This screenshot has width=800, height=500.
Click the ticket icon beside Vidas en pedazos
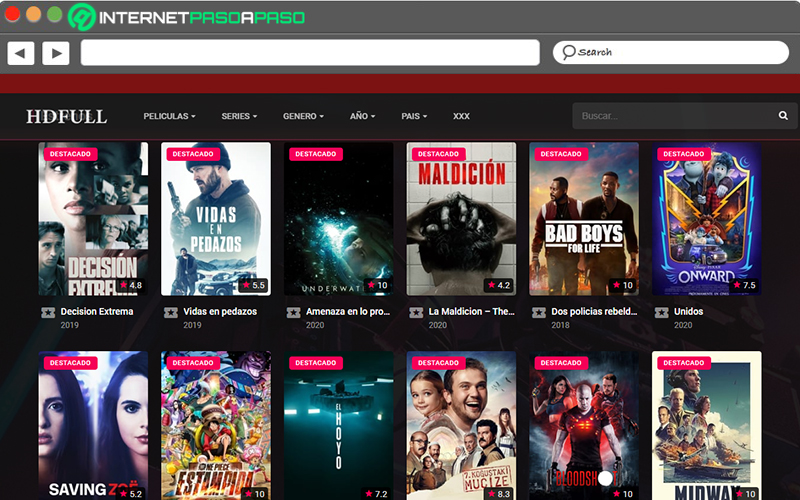click(x=170, y=312)
